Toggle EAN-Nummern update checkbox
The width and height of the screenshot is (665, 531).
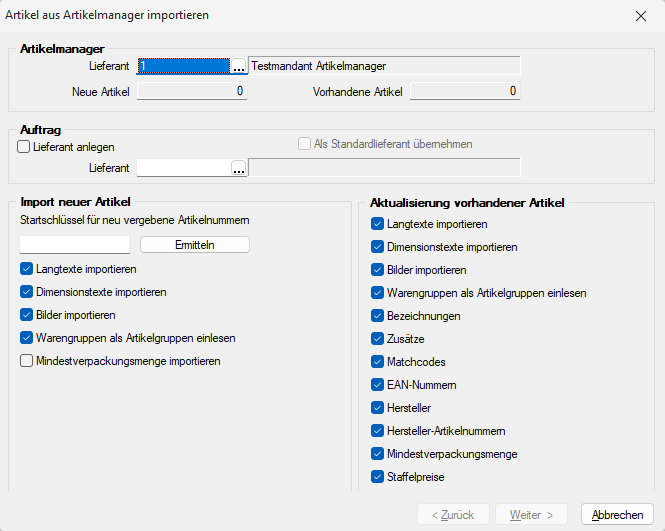(x=377, y=385)
